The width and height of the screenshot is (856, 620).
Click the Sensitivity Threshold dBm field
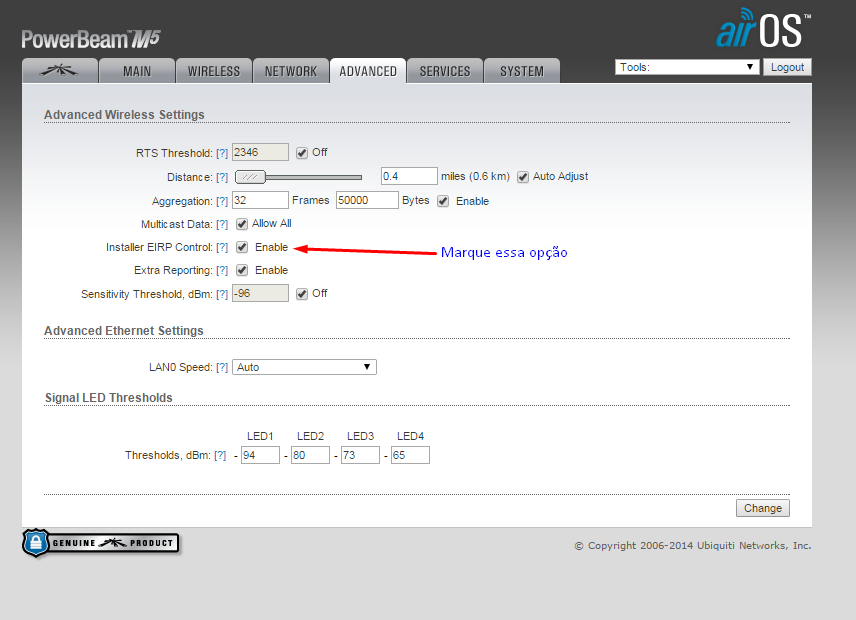(x=260, y=293)
